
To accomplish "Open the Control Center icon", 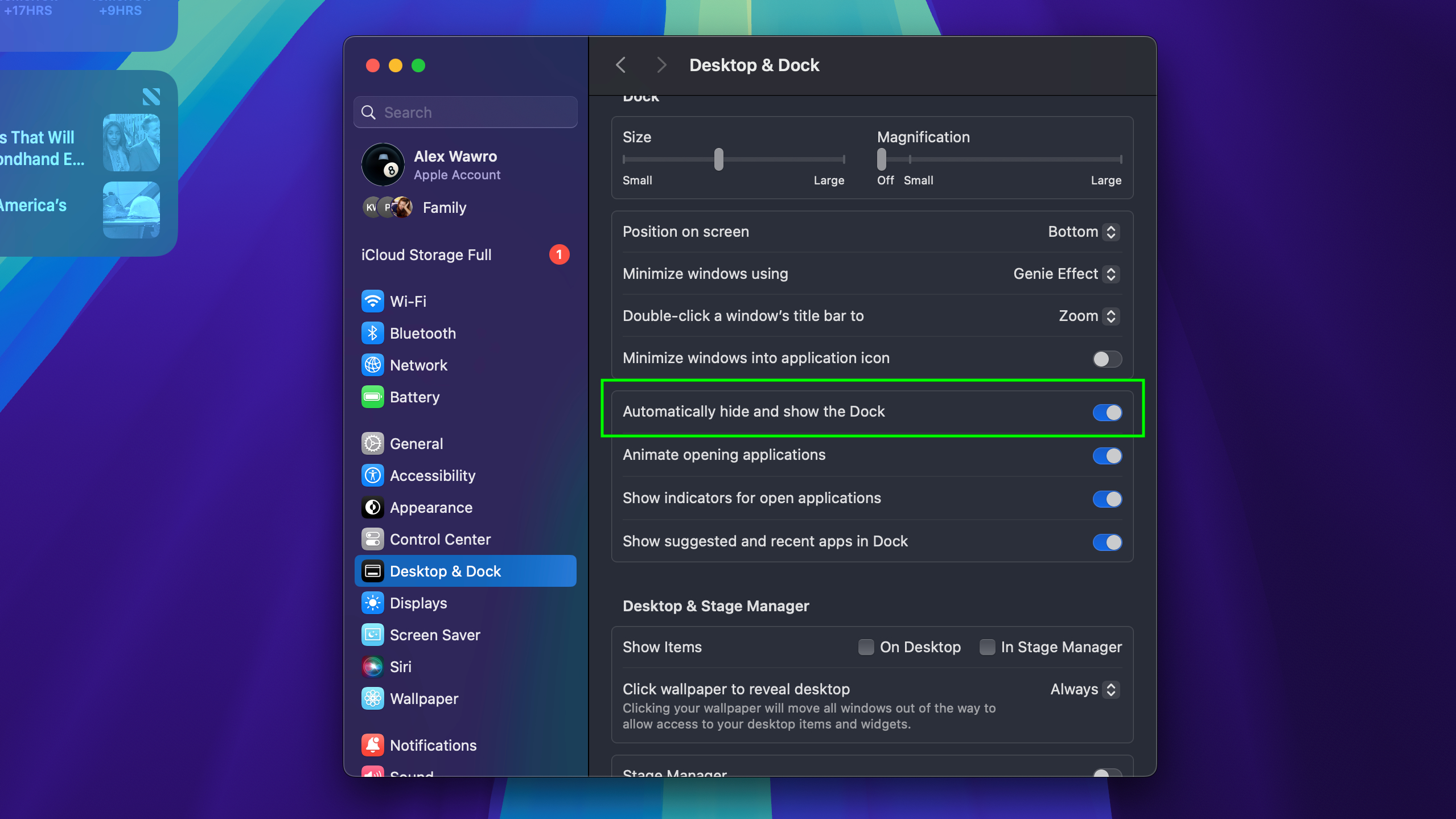I will [373, 540].
